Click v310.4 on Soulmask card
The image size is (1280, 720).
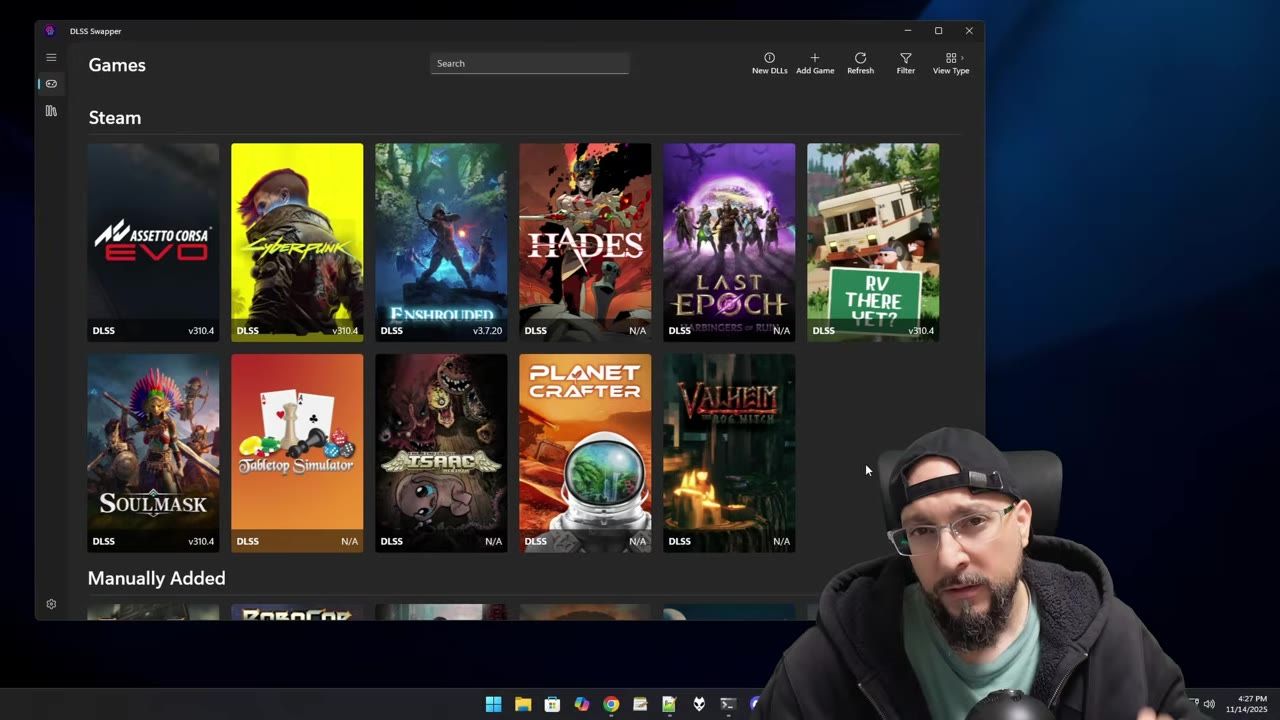click(201, 542)
